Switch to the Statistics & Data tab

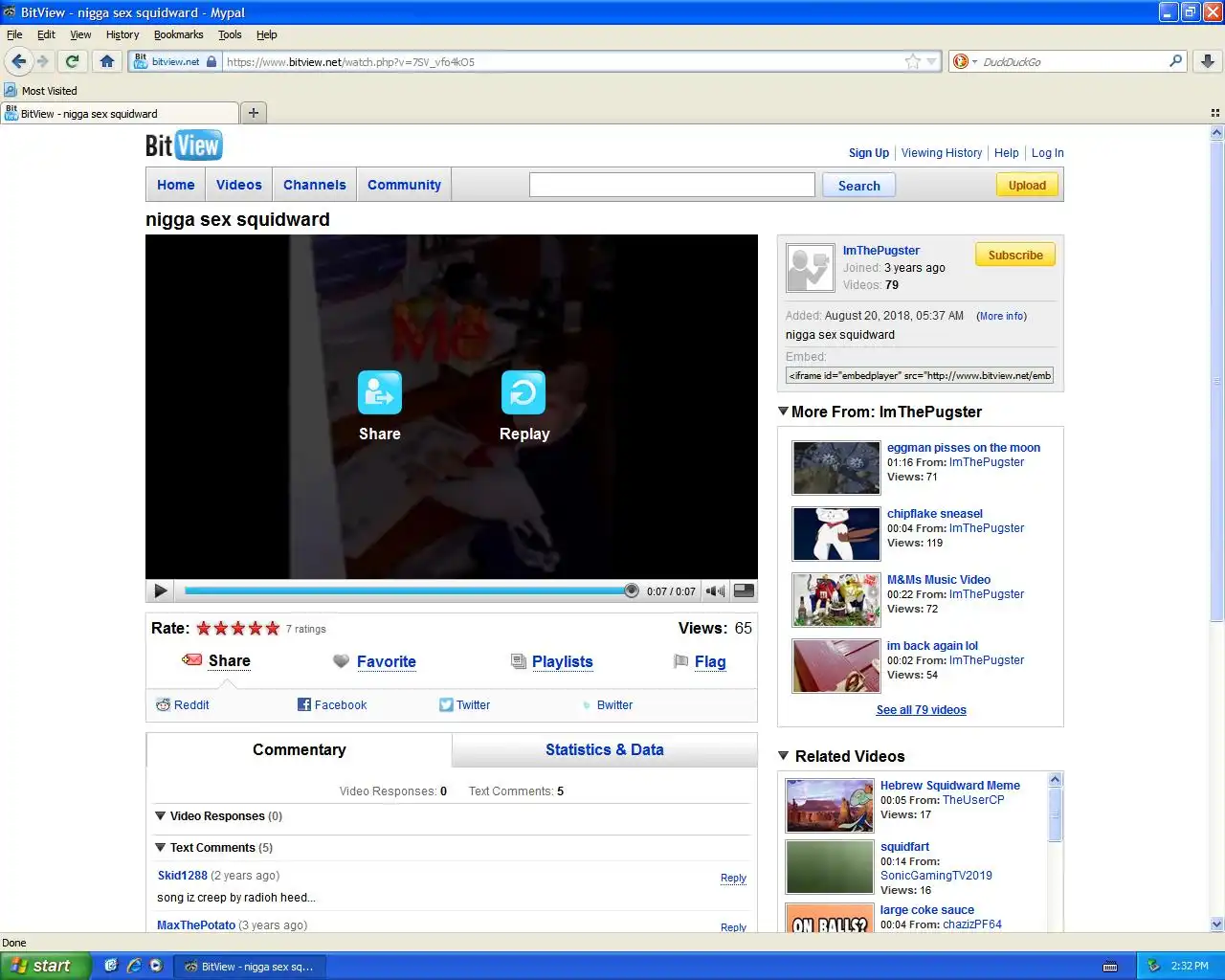(x=605, y=750)
